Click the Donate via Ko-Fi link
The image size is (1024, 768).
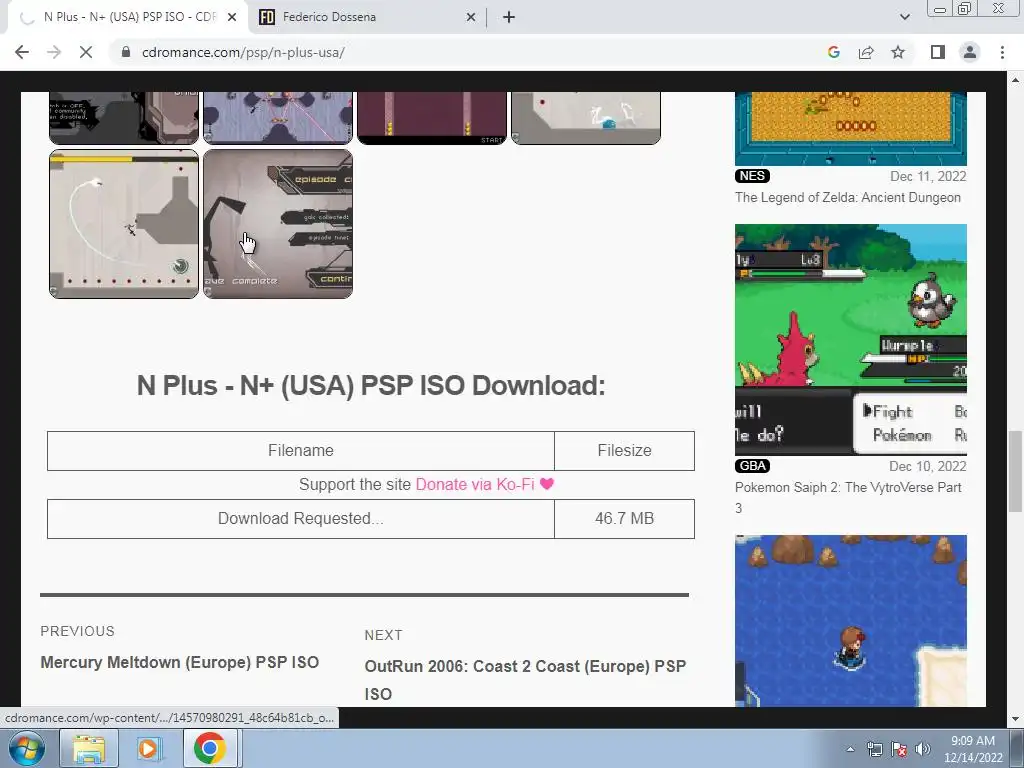(x=485, y=485)
